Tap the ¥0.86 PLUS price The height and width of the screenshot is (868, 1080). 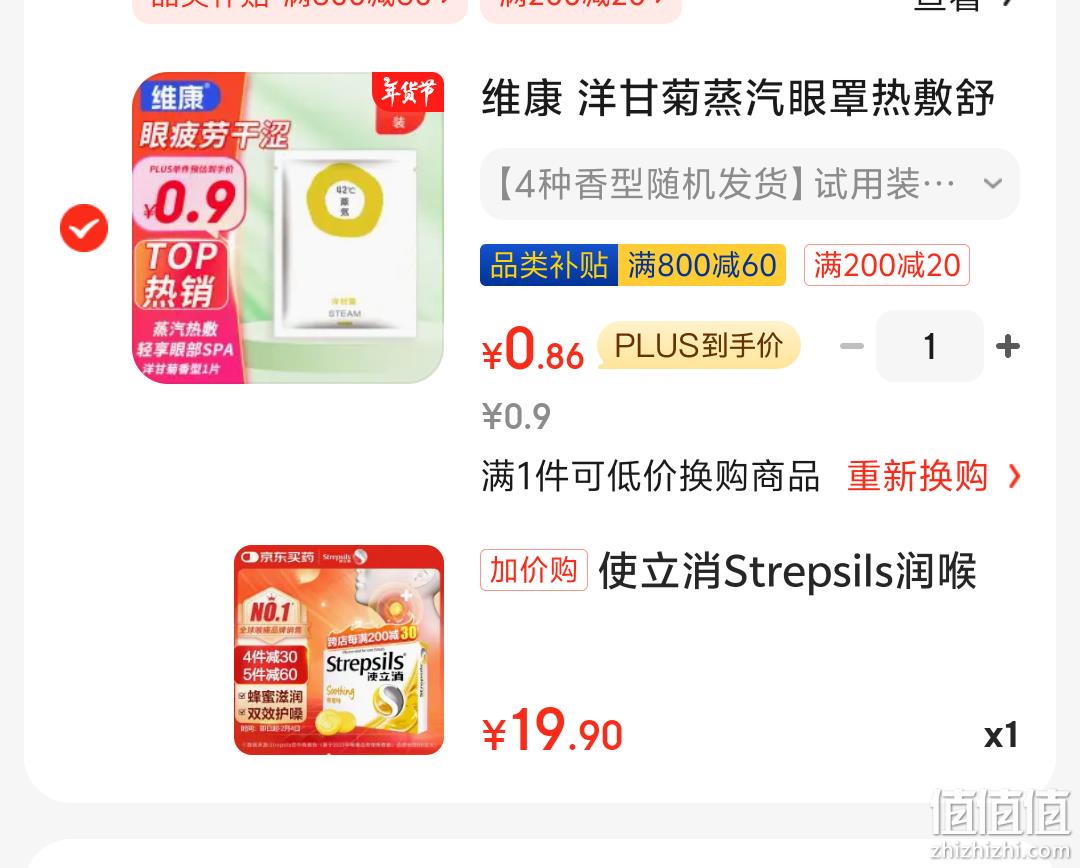[532, 349]
